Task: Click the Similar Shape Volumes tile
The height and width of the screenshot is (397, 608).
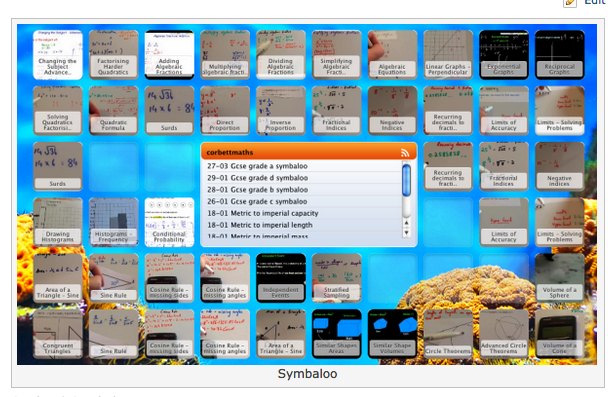Action: tap(393, 334)
